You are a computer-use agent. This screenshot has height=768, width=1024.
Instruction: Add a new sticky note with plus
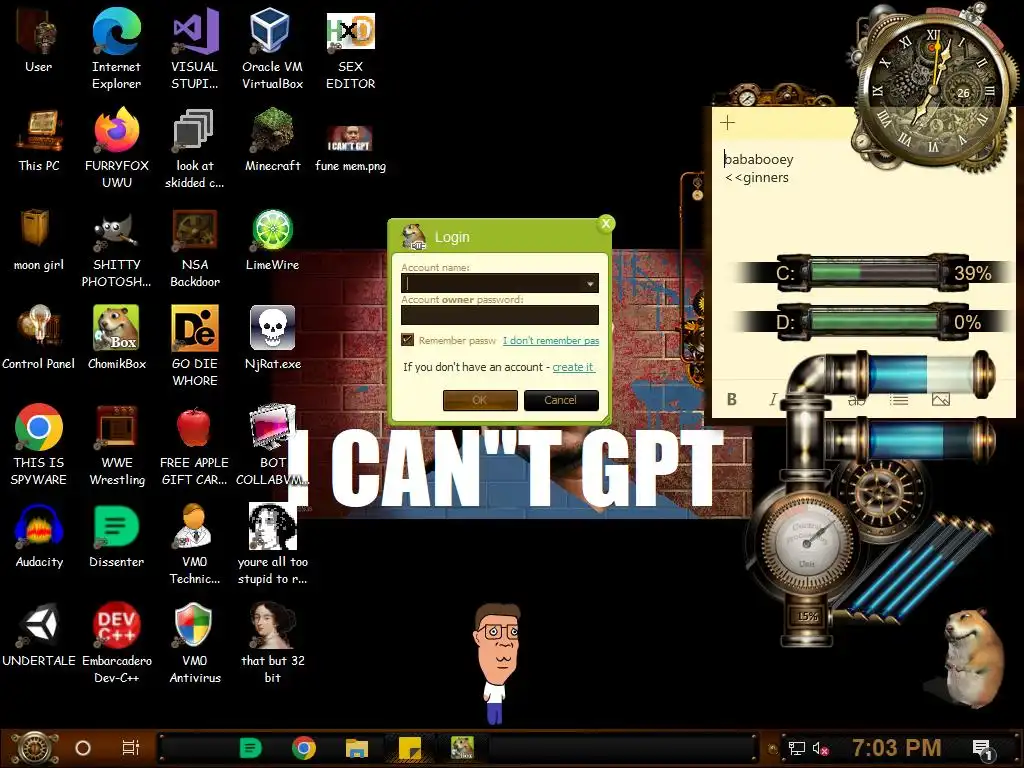pos(727,122)
